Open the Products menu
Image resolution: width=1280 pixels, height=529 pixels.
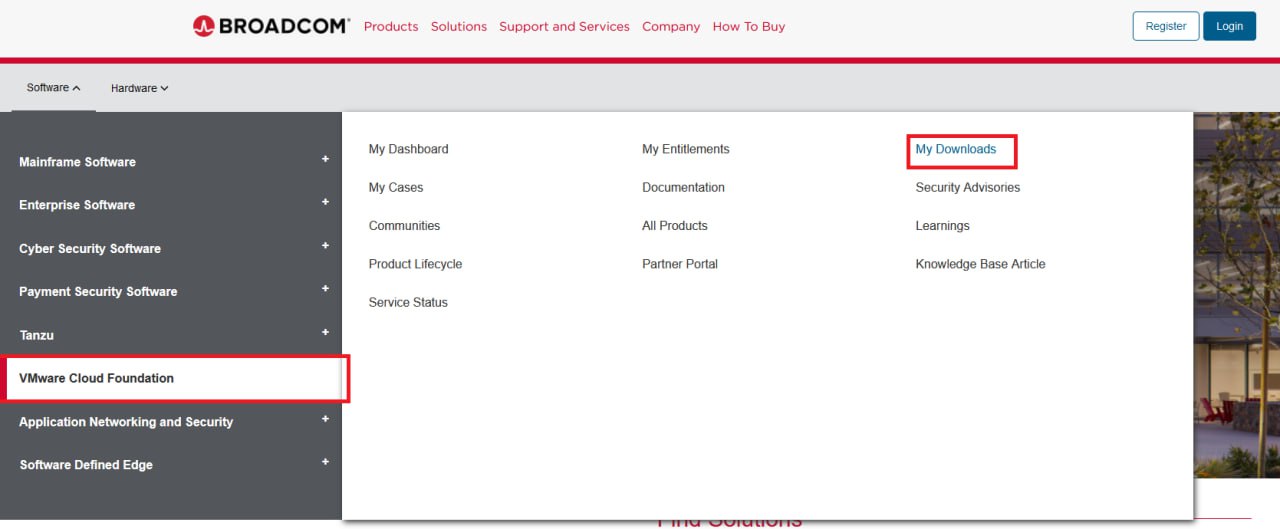pyautogui.click(x=391, y=27)
